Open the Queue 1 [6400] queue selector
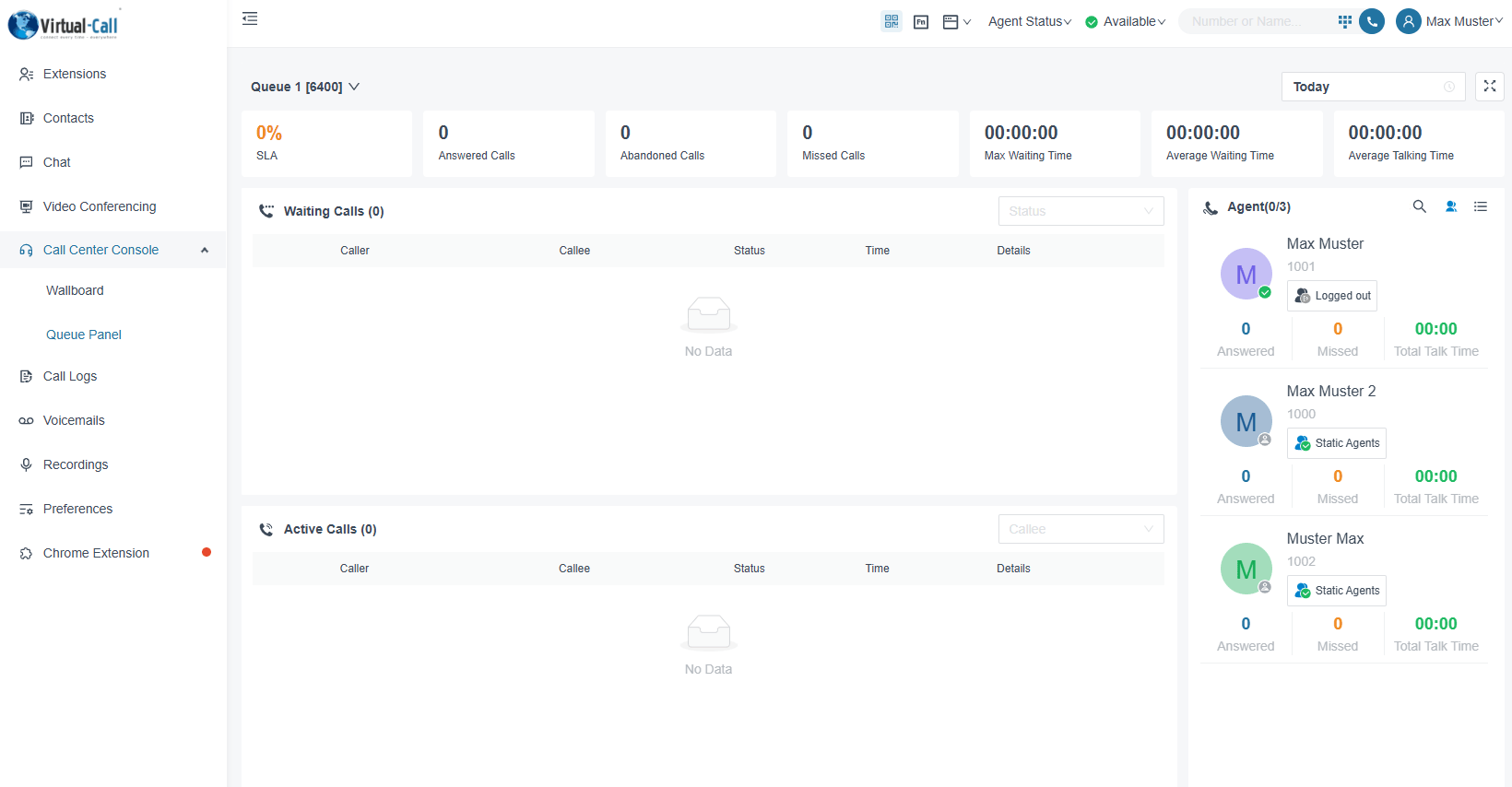The image size is (1512, 787). (305, 87)
